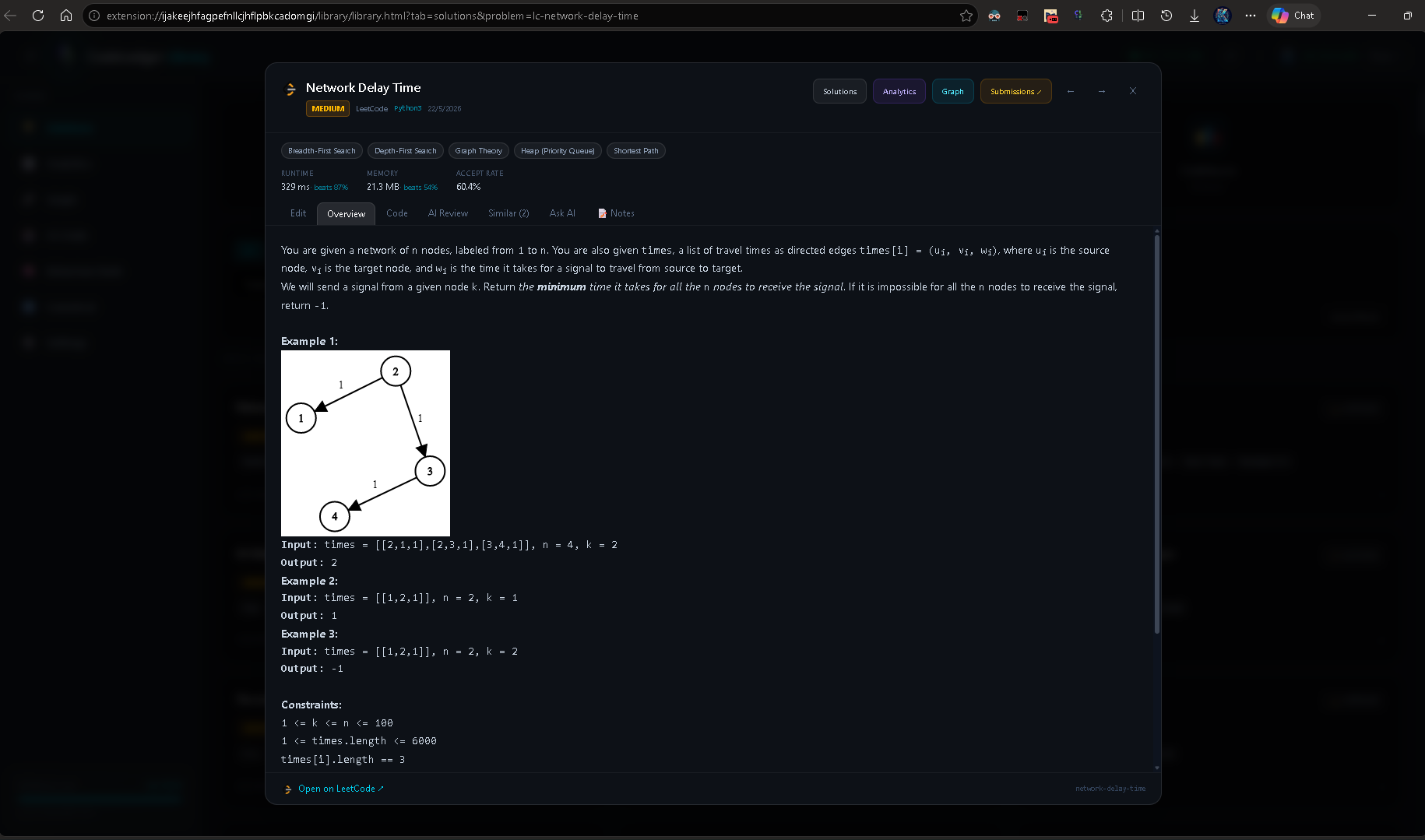Click the Example 2: heading
Screen dimensions: 1425x840
click(x=309, y=581)
